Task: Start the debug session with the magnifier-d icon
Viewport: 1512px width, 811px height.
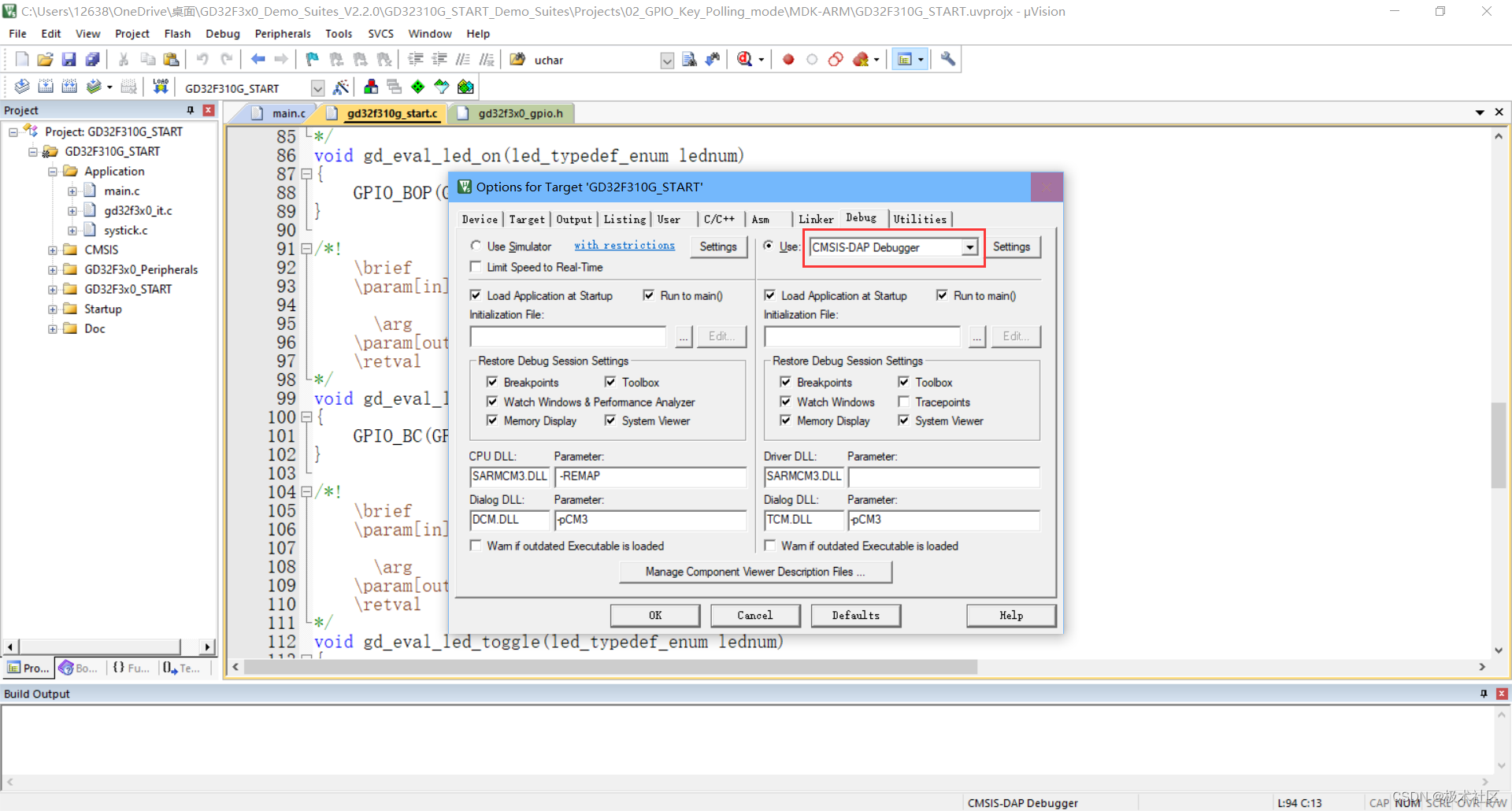Action: tap(745, 59)
